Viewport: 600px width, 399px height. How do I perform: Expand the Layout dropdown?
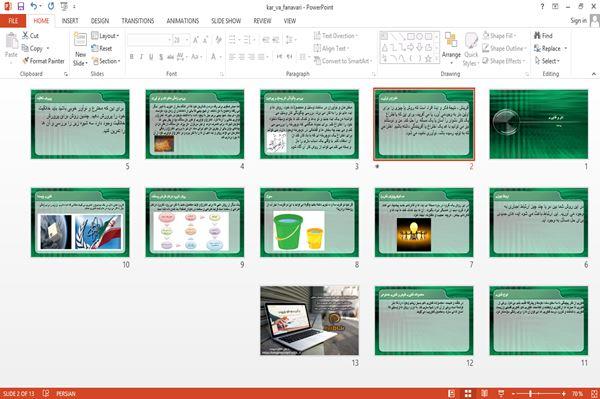105,36
